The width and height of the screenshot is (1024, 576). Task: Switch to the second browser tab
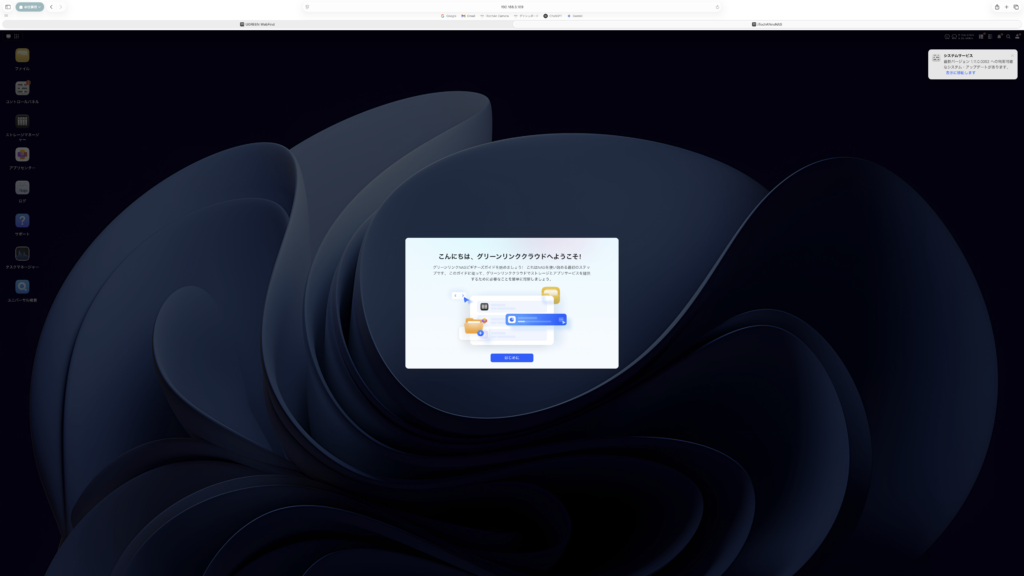click(x=768, y=24)
